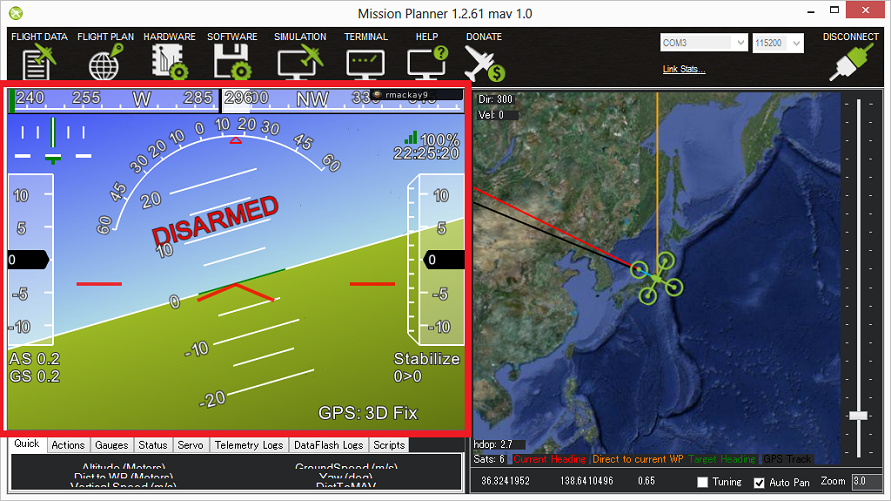The height and width of the screenshot is (501, 891).
Task: Open the Terminal console icon
Action: pyautogui.click(x=365, y=64)
